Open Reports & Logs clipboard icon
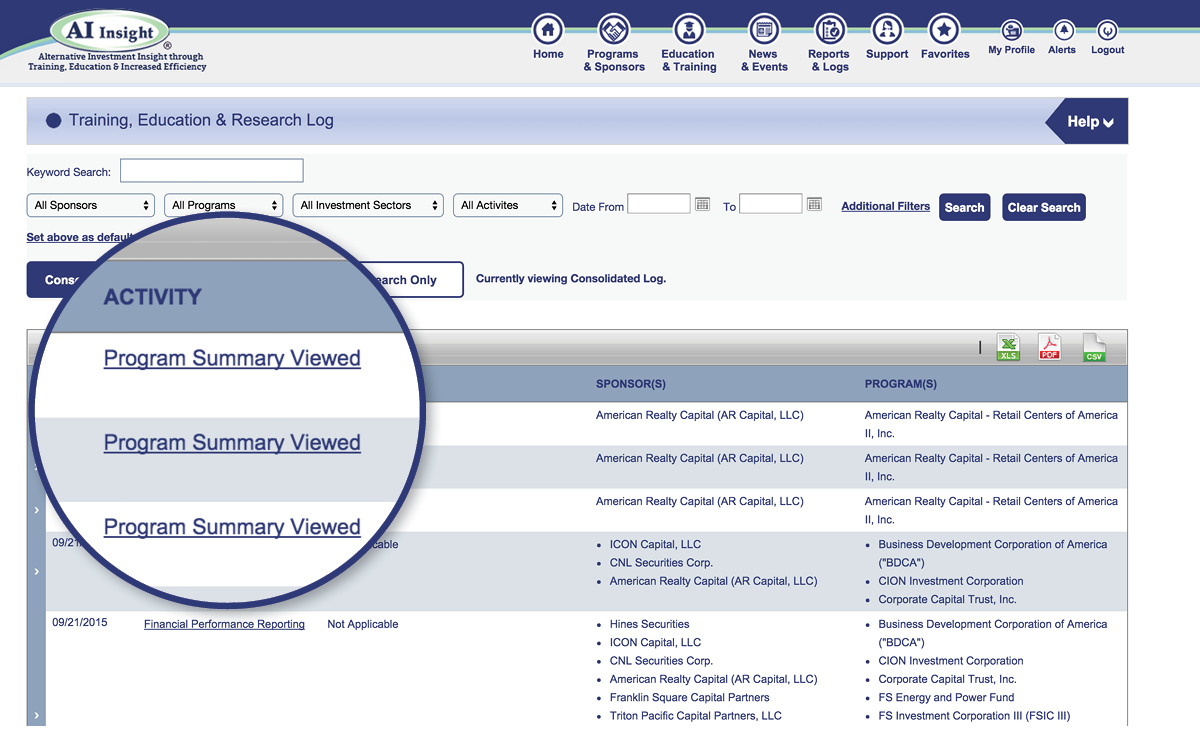This screenshot has height=750, width=1200. coord(829,29)
